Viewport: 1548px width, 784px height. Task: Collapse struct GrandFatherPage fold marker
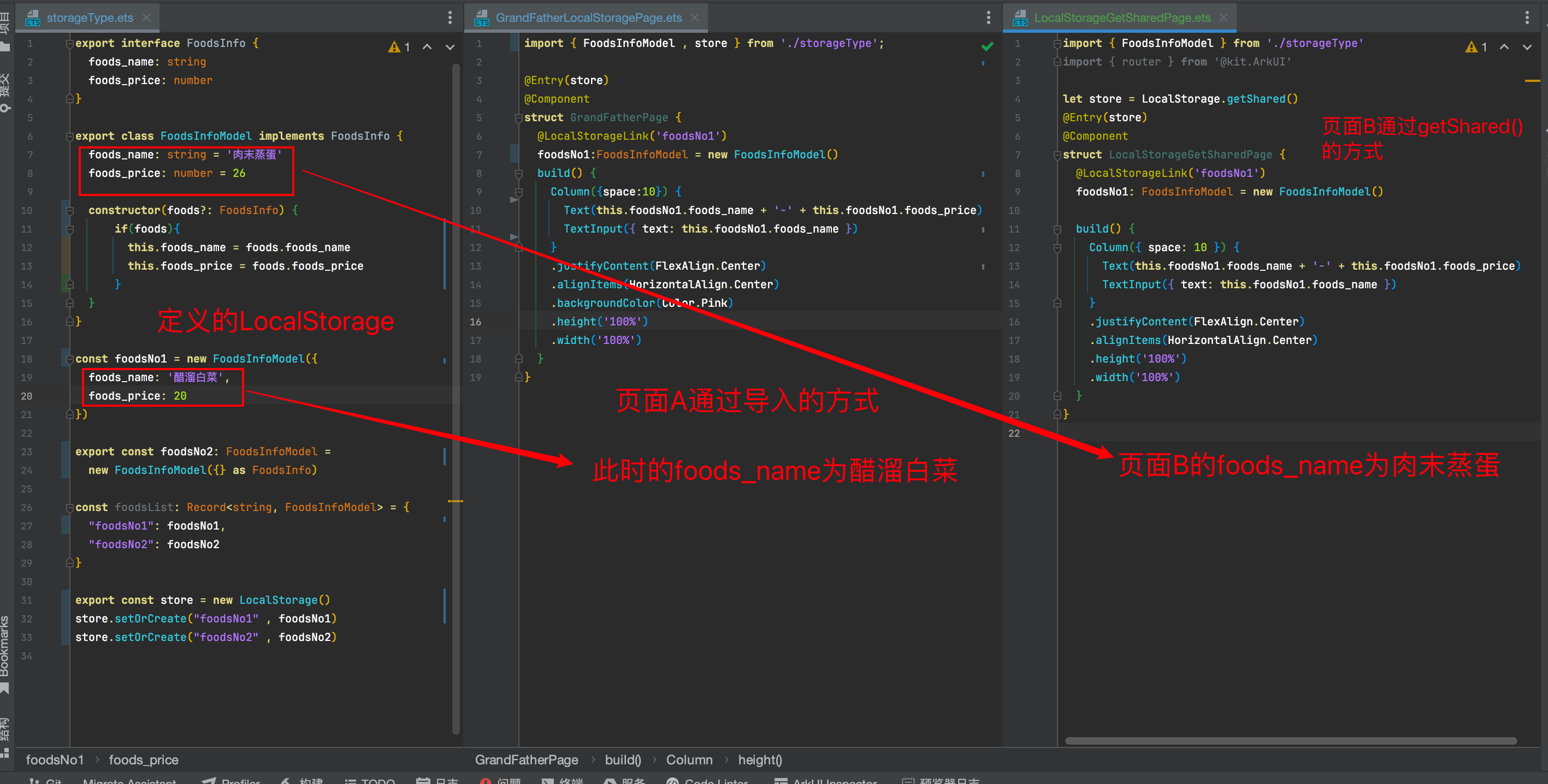[x=518, y=118]
